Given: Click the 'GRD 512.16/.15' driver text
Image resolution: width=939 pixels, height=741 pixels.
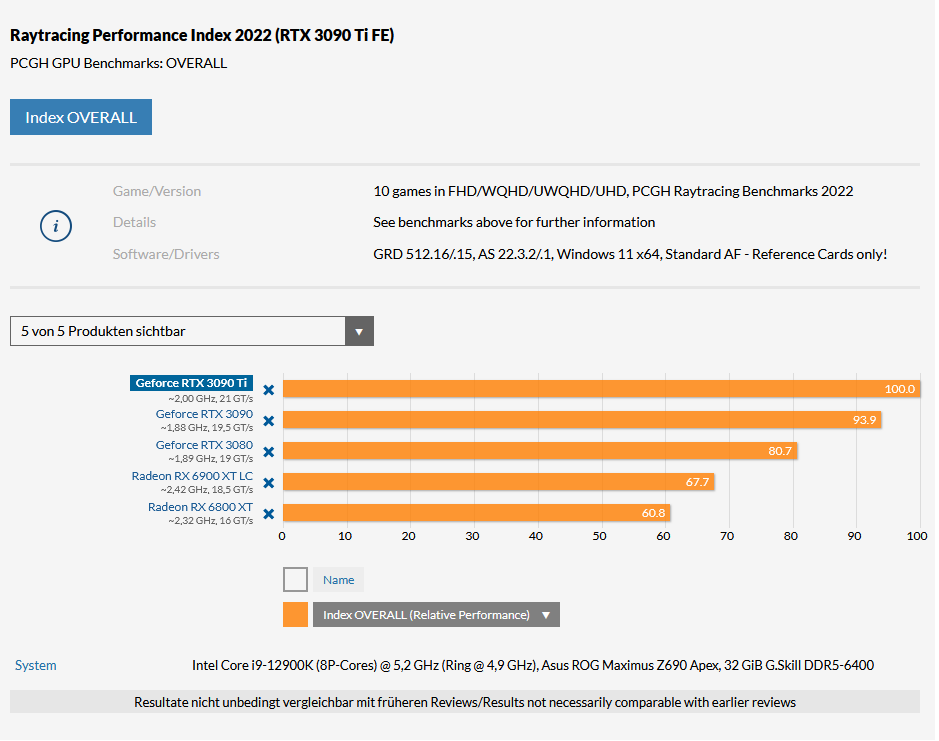Looking at the screenshot, I should tap(425, 255).
